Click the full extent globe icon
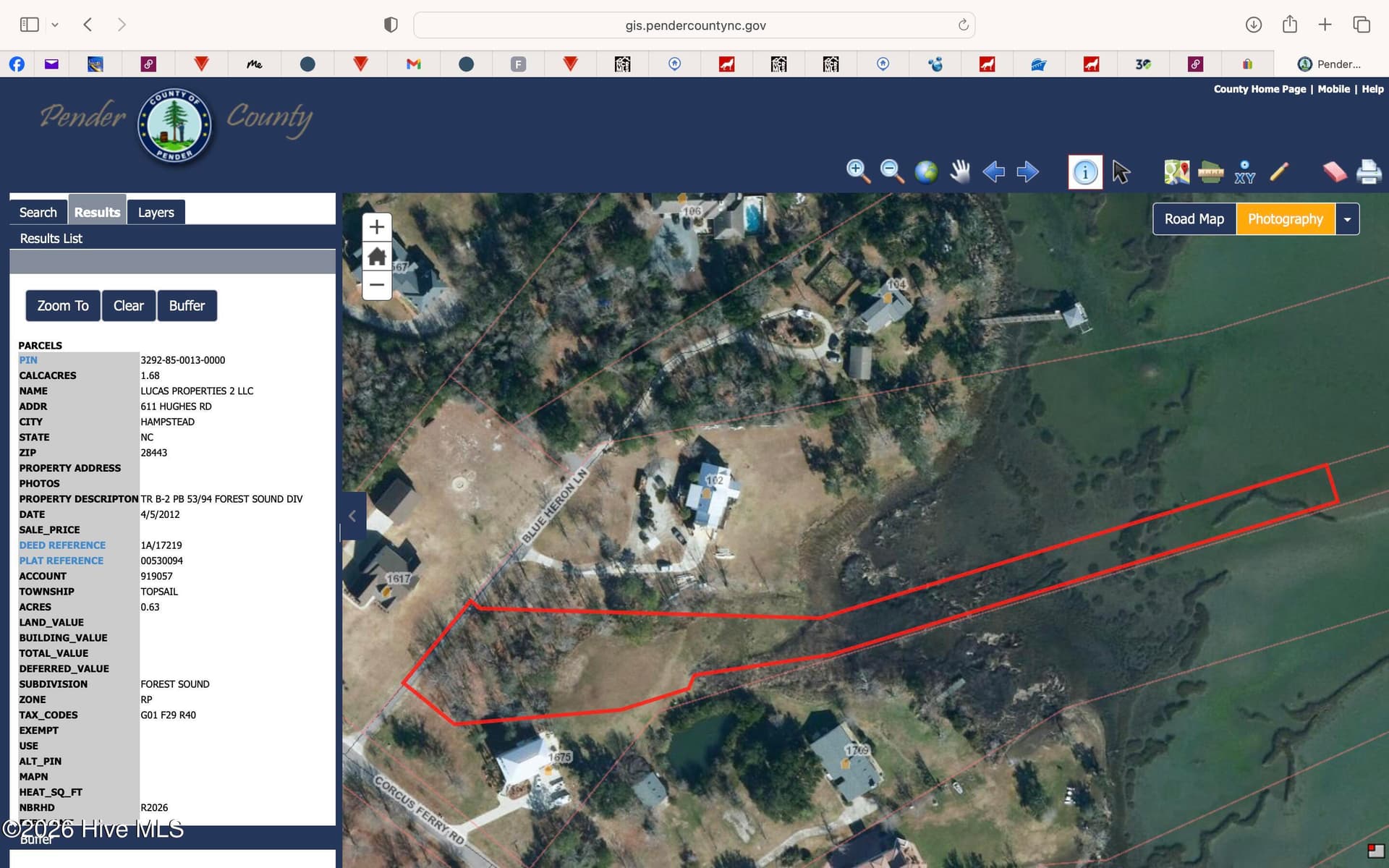The width and height of the screenshot is (1389, 868). click(926, 171)
